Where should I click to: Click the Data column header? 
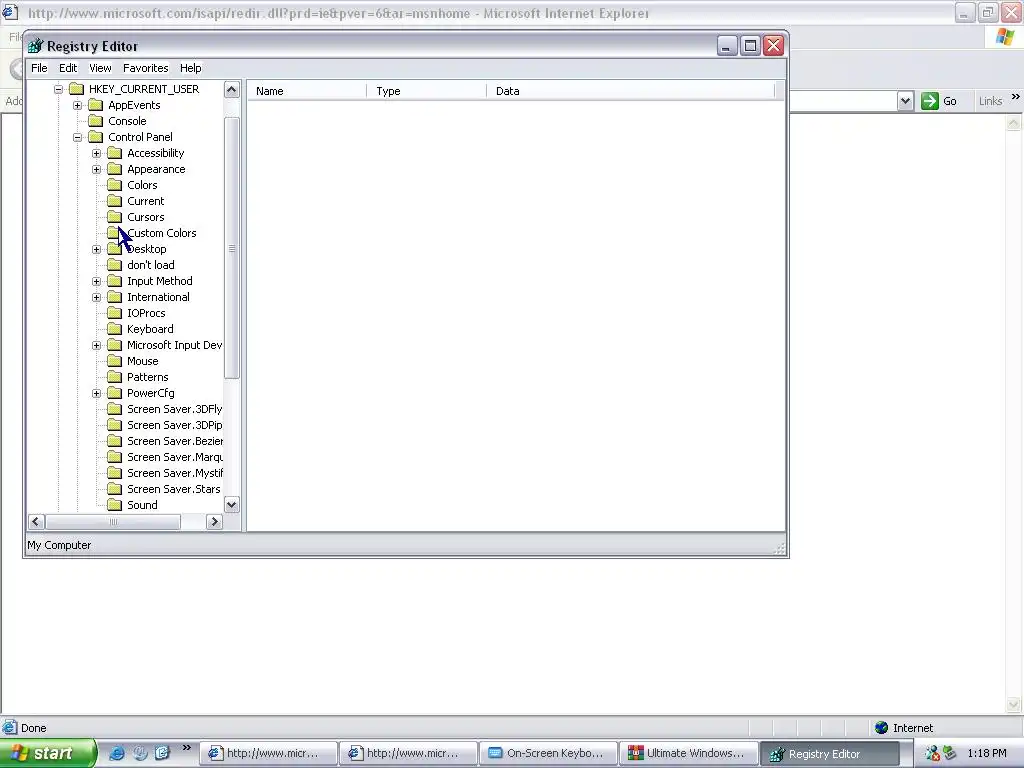point(630,91)
